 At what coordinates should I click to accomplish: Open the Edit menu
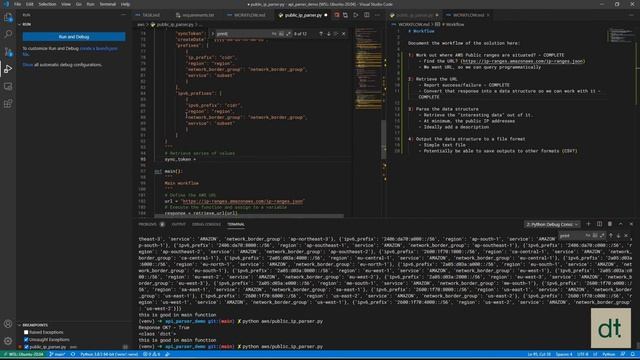click(30, 4)
